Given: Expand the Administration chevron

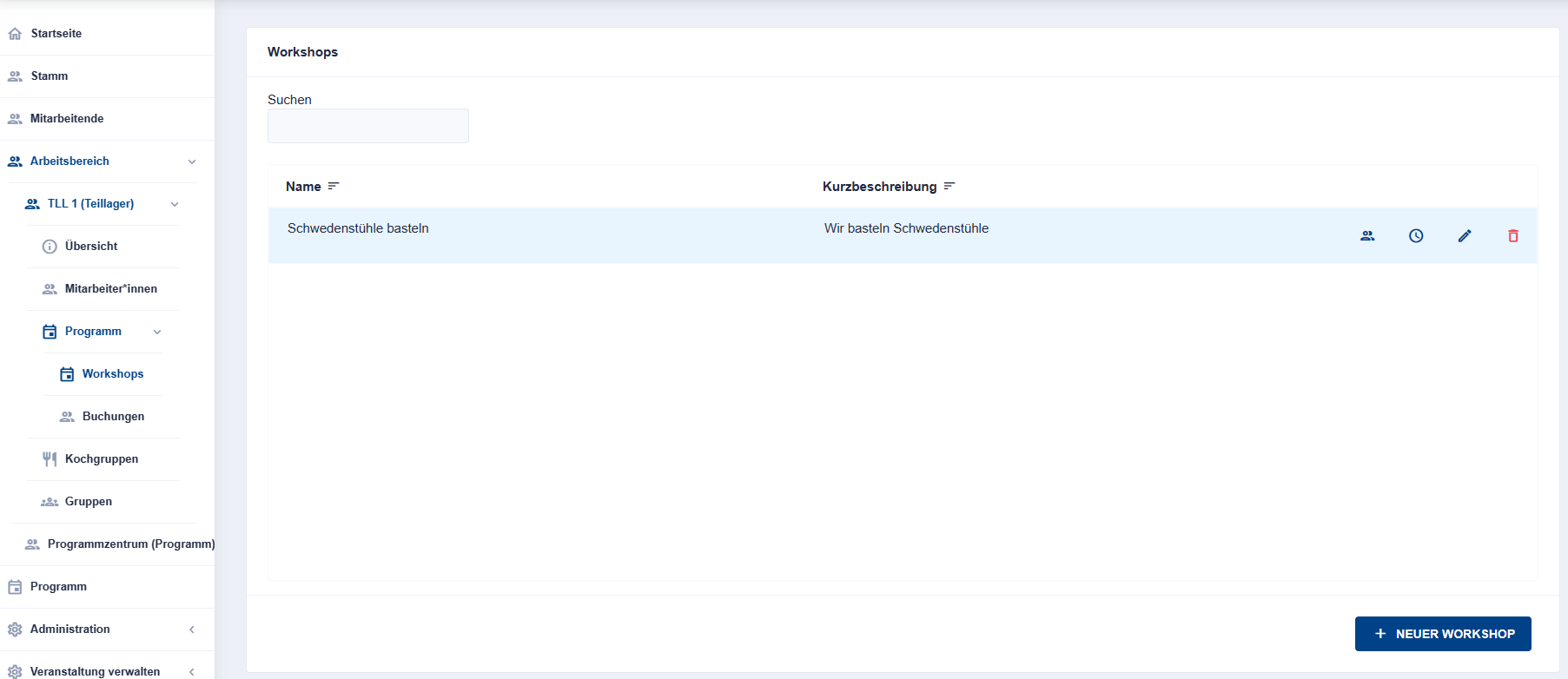Looking at the screenshot, I should coord(192,630).
